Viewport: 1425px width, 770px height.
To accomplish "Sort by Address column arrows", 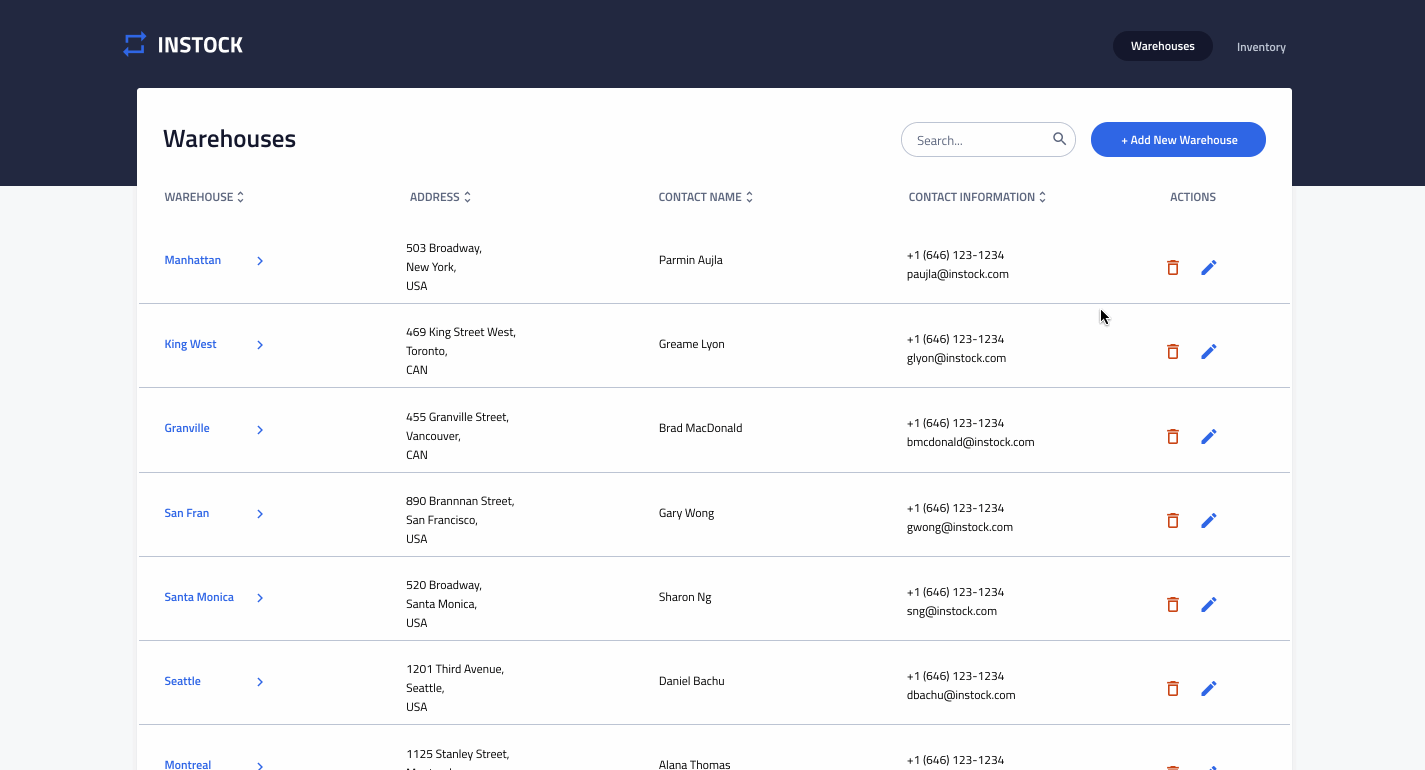I will tap(467, 197).
